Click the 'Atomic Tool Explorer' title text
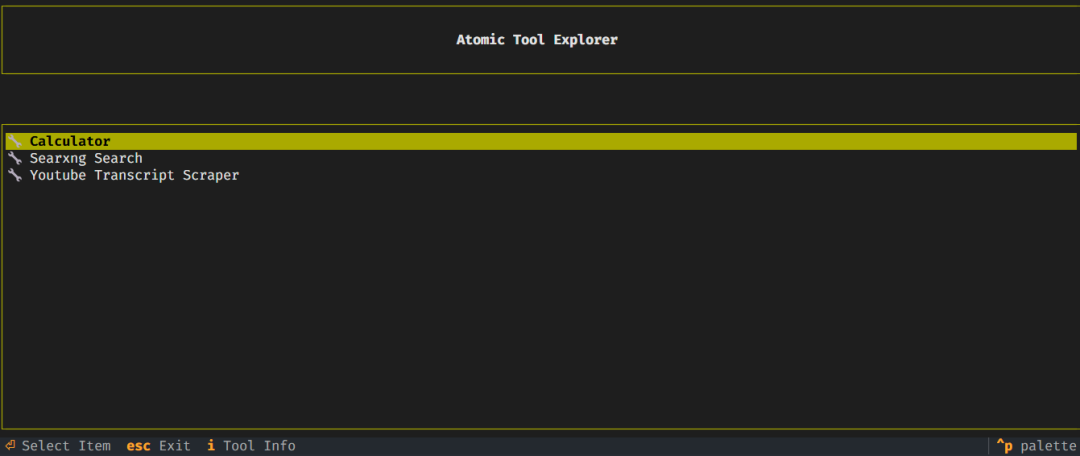1080x456 pixels. pyautogui.click(x=537, y=40)
